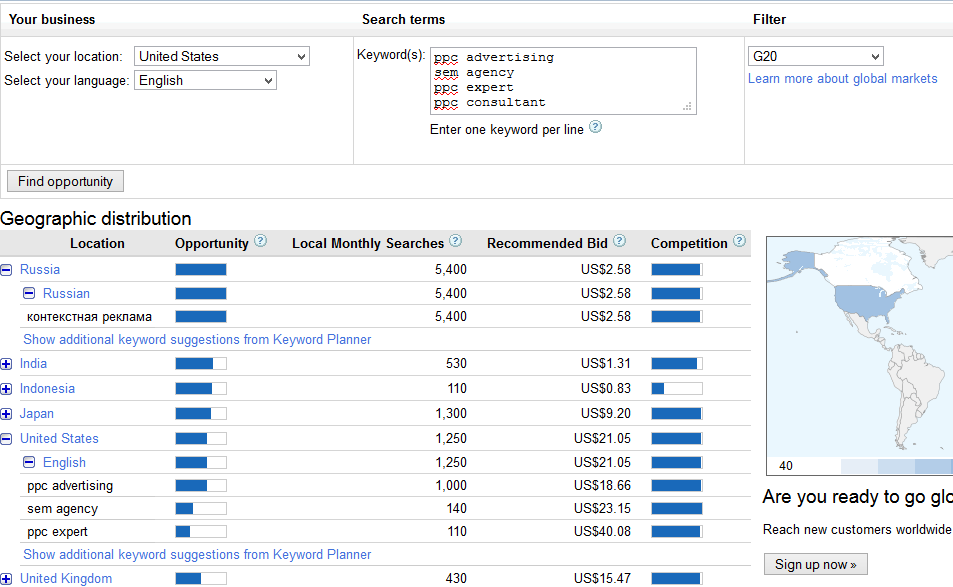Click the Sign up now button
Image resolution: width=953 pixels, height=587 pixels.
coord(815,564)
